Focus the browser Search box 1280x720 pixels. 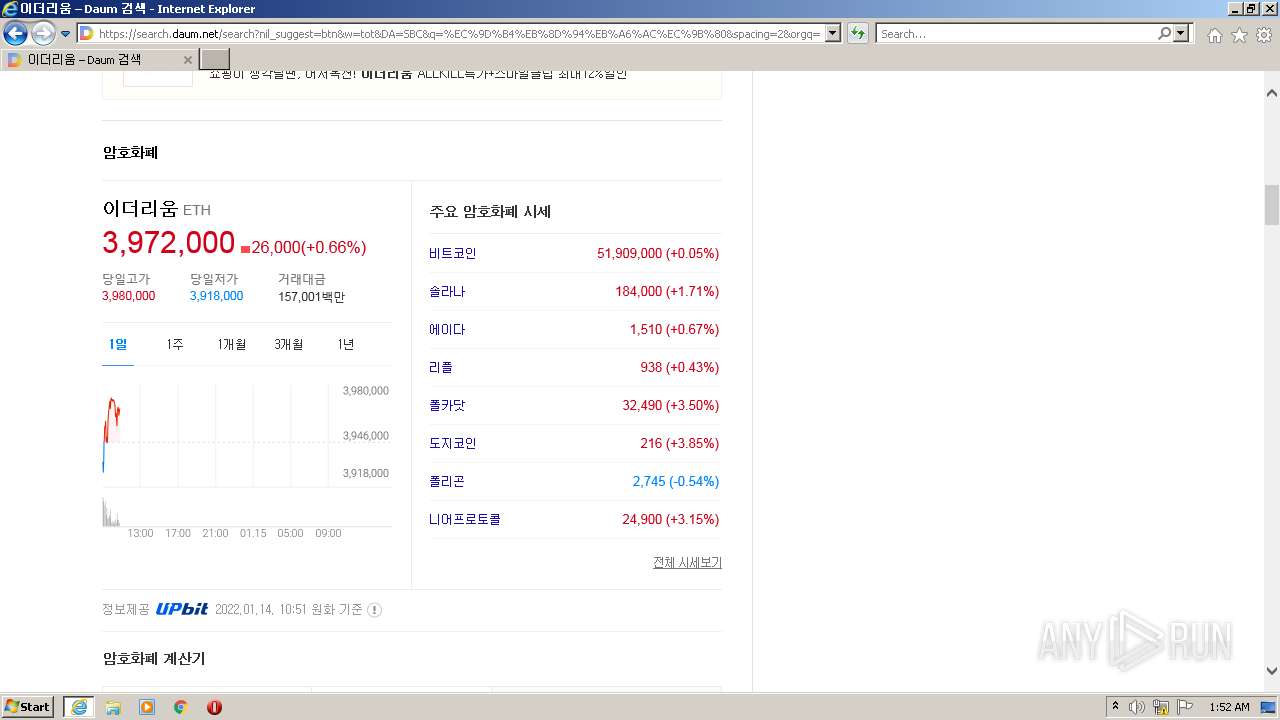coord(1016,33)
